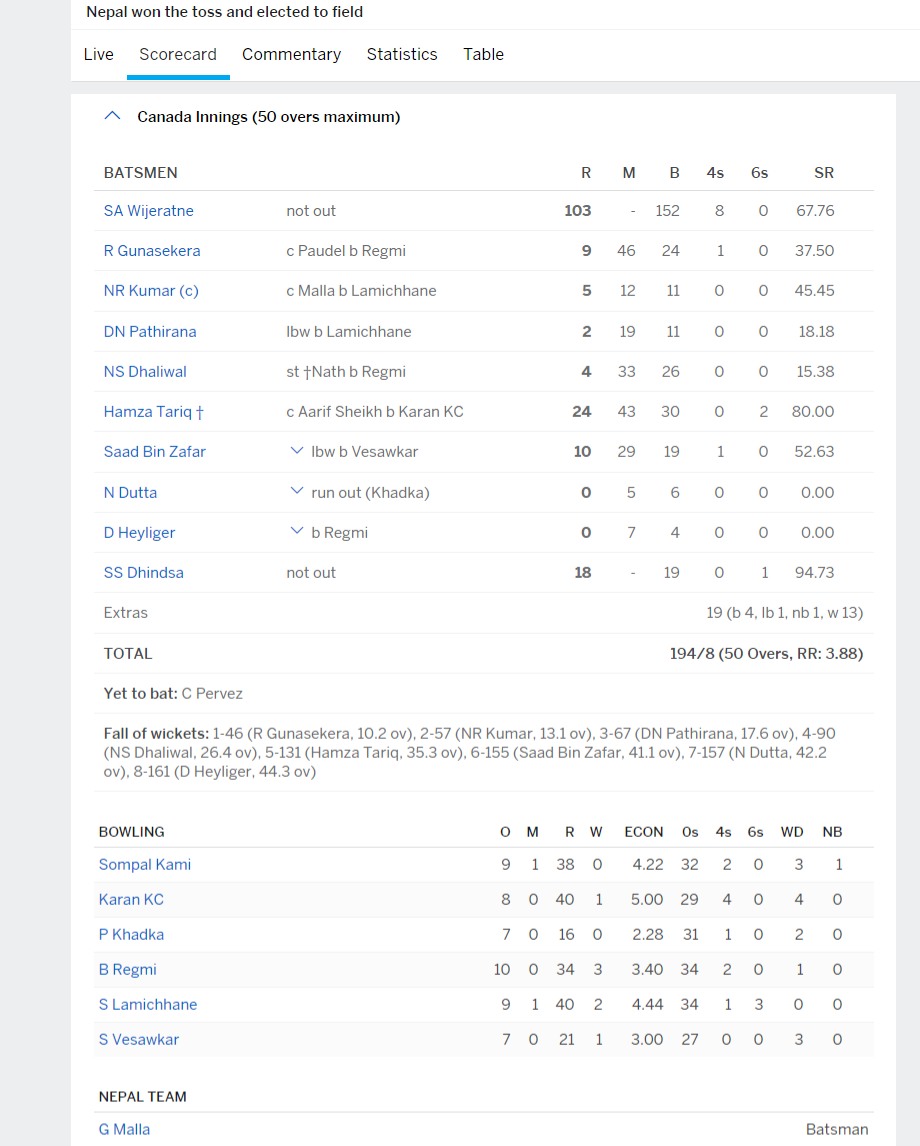Open P Khadka bowler link
The image size is (920, 1146).
[131, 935]
